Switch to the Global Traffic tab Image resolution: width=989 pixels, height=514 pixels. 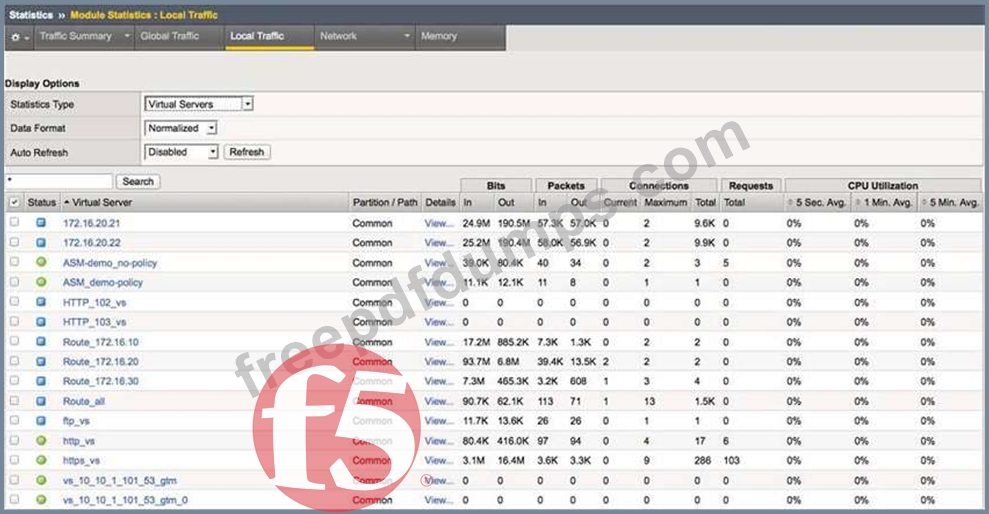click(x=169, y=37)
